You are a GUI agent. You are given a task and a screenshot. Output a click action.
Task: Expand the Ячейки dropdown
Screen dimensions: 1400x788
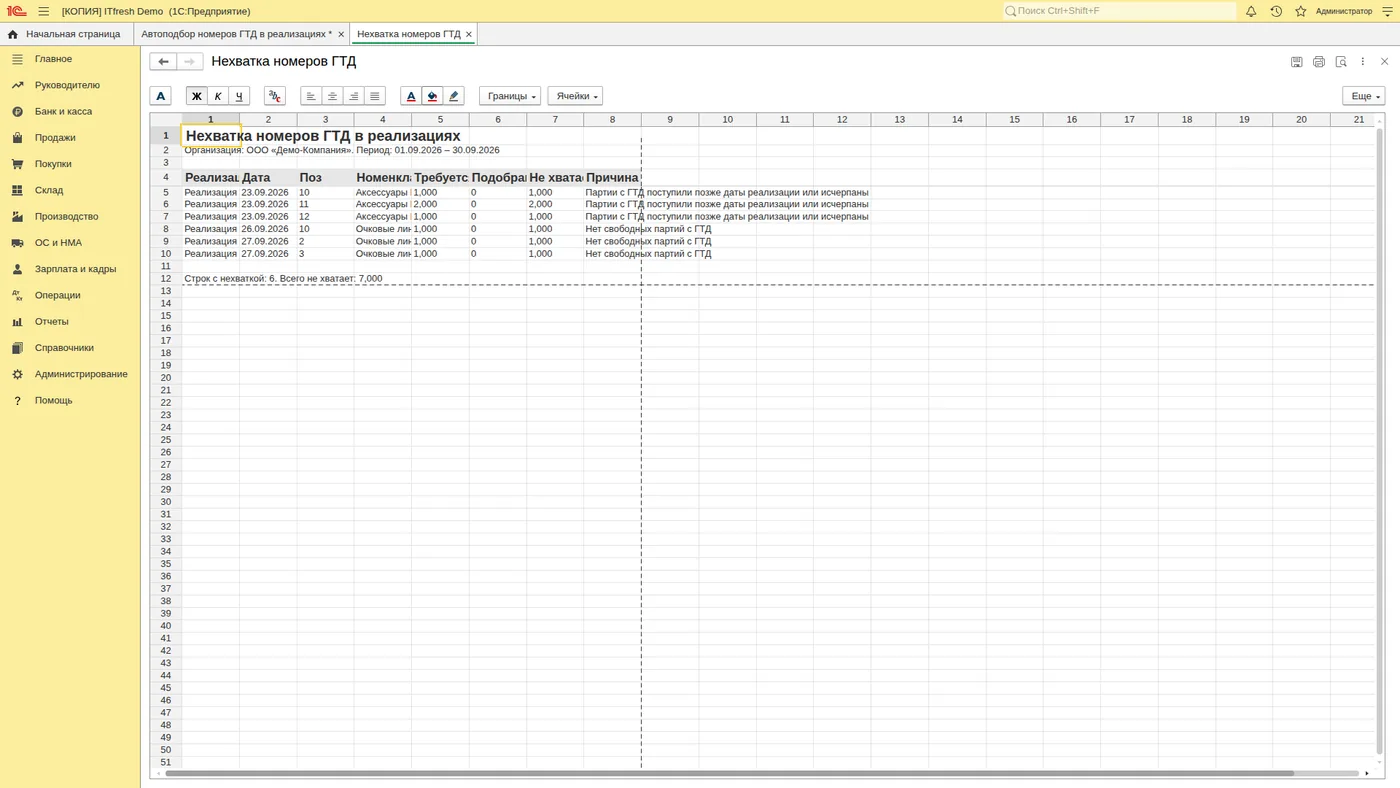[x=575, y=96]
